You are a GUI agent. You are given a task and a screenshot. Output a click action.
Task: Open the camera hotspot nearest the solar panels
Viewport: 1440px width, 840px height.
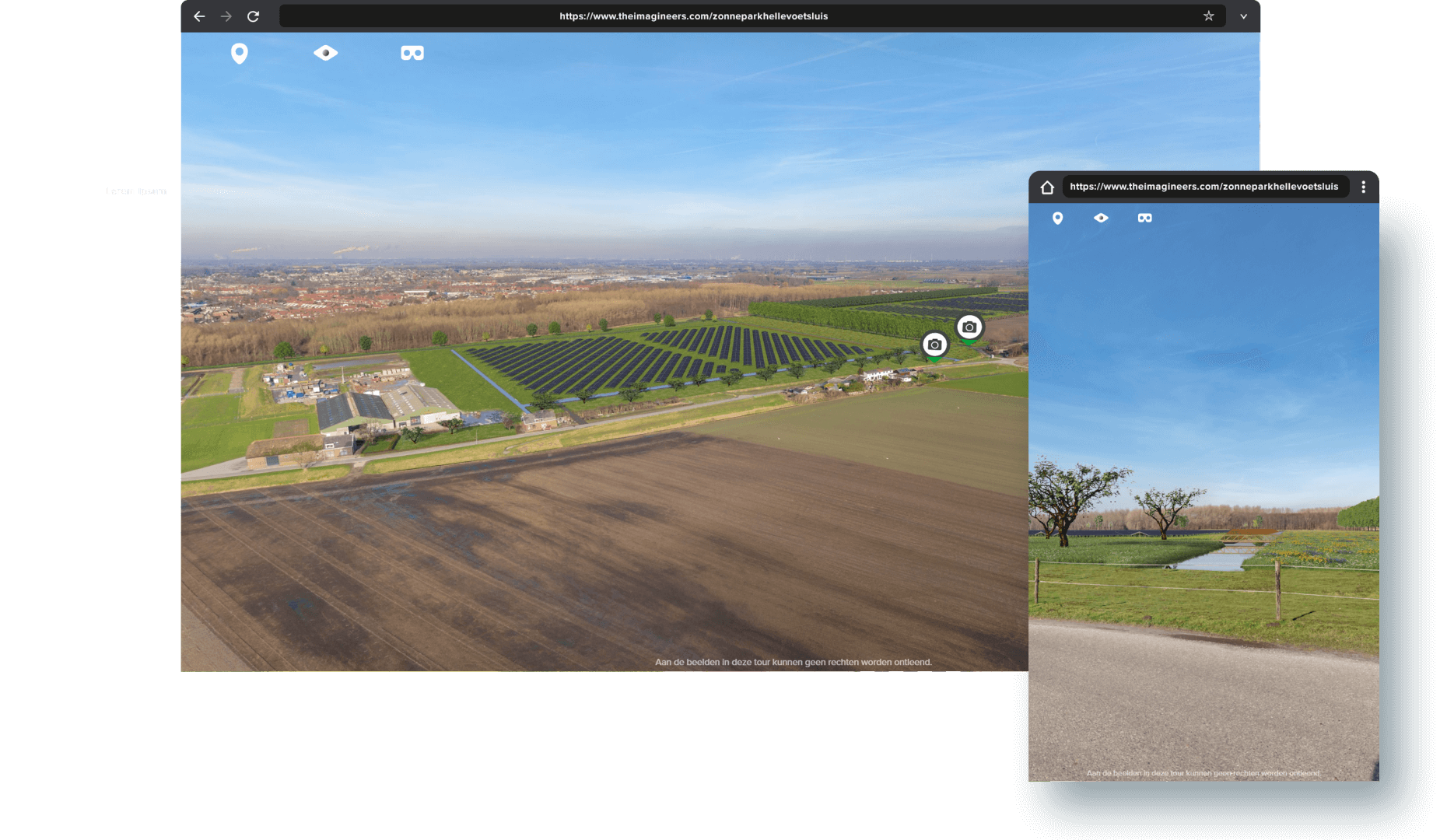[x=934, y=345]
